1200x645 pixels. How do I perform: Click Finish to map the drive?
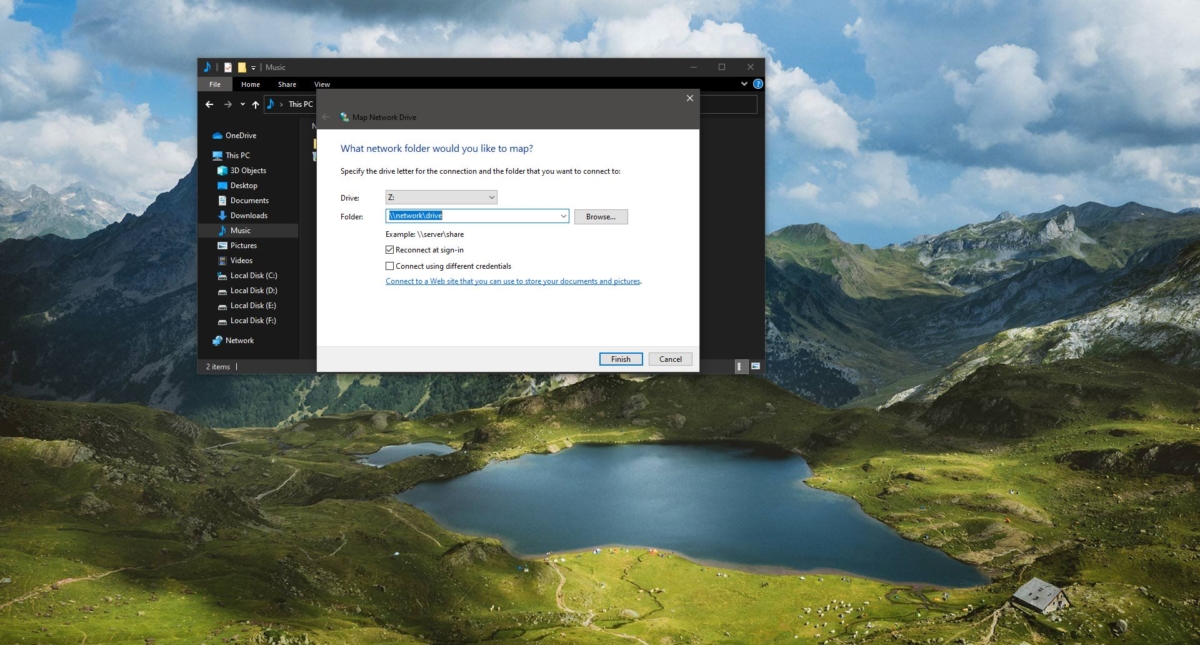point(620,359)
